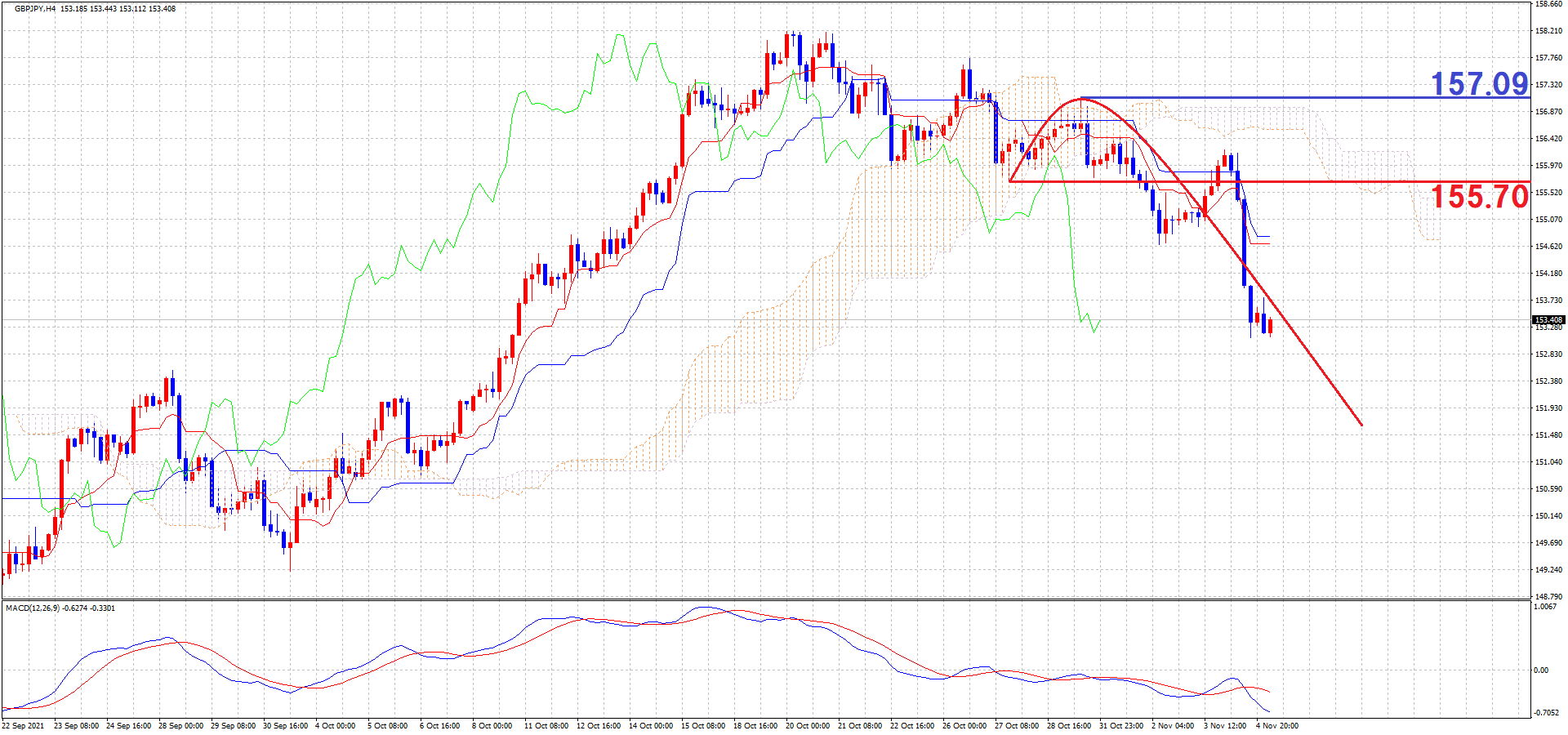The height and width of the screenshot is (735, 1568).
Task: Click the current price tag 153.408
Action: click(1548, 320)
